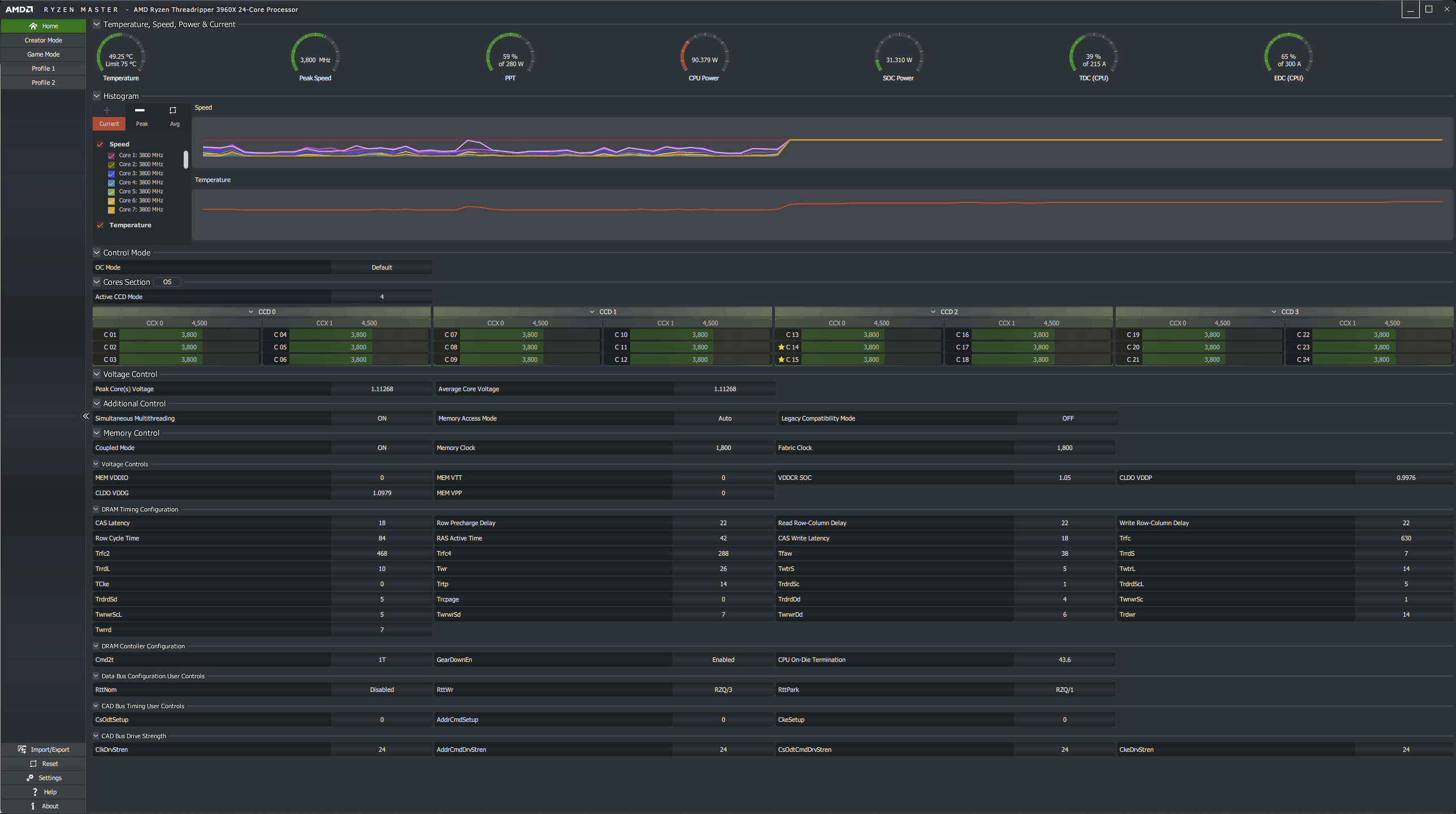This screenshot has height=814, width=1456.
Task: Open Creator Mode profile
Action: (x=43, y=39)
